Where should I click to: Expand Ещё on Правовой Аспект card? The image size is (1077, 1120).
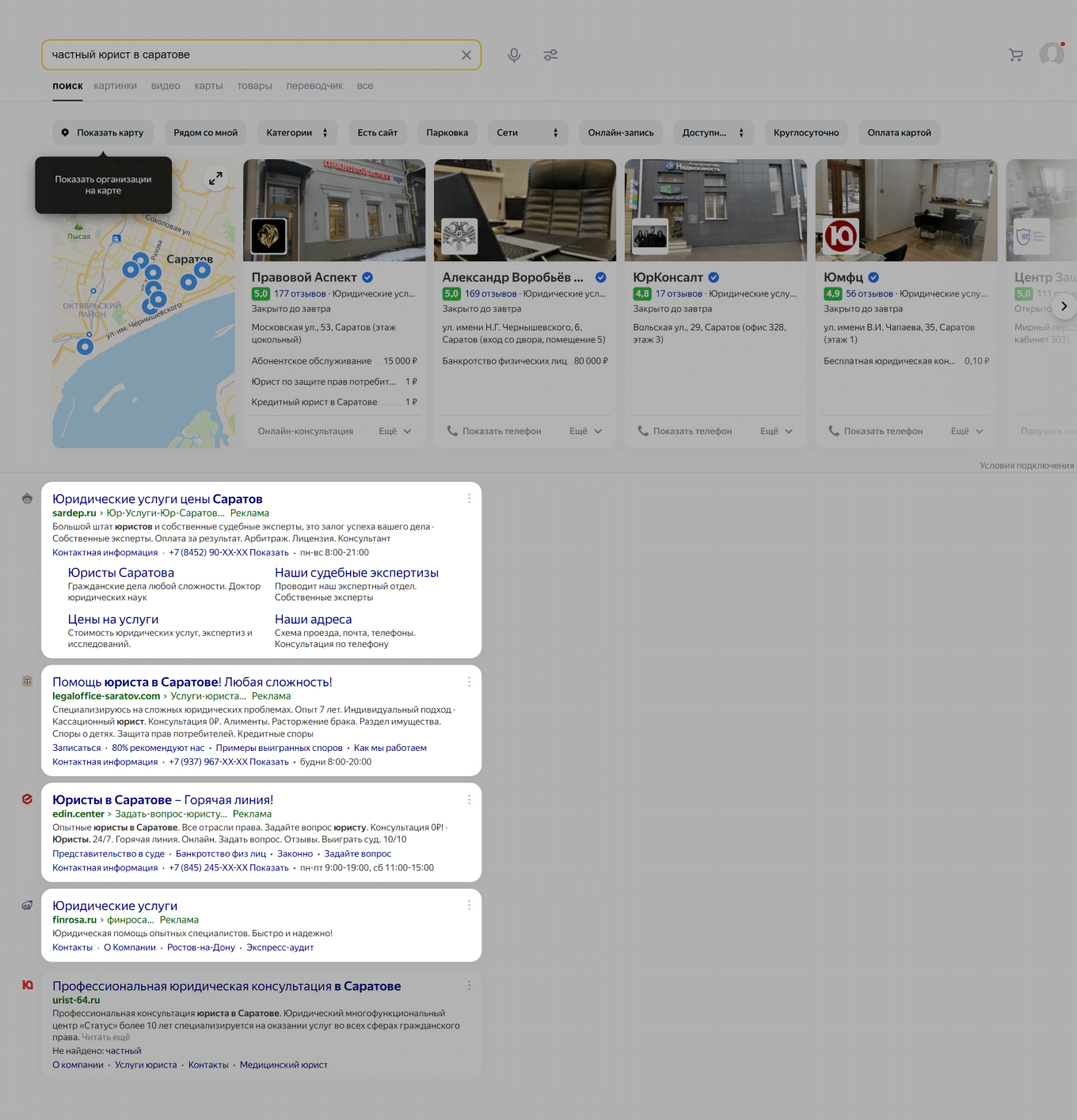pos(395,431)
